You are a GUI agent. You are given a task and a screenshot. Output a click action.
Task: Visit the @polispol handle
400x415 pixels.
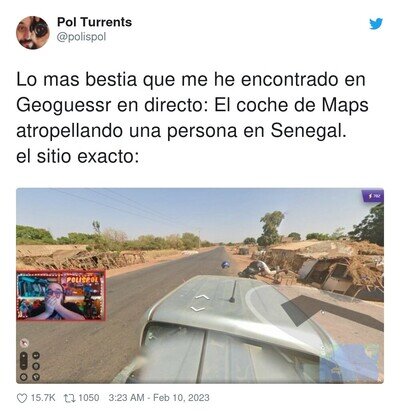click(x=82, y=37)
